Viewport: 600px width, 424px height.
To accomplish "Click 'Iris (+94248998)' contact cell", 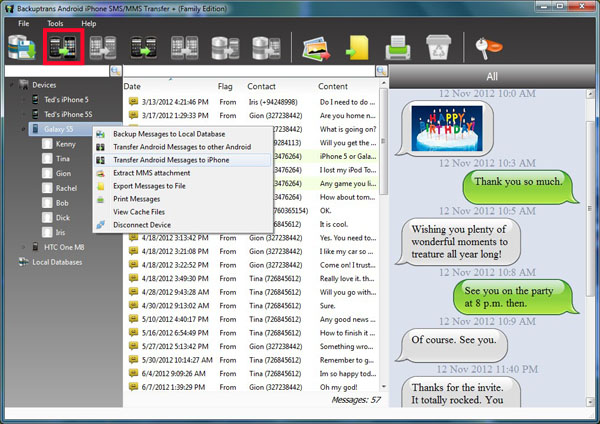I will pyautogui.click(x=273, y=102).
